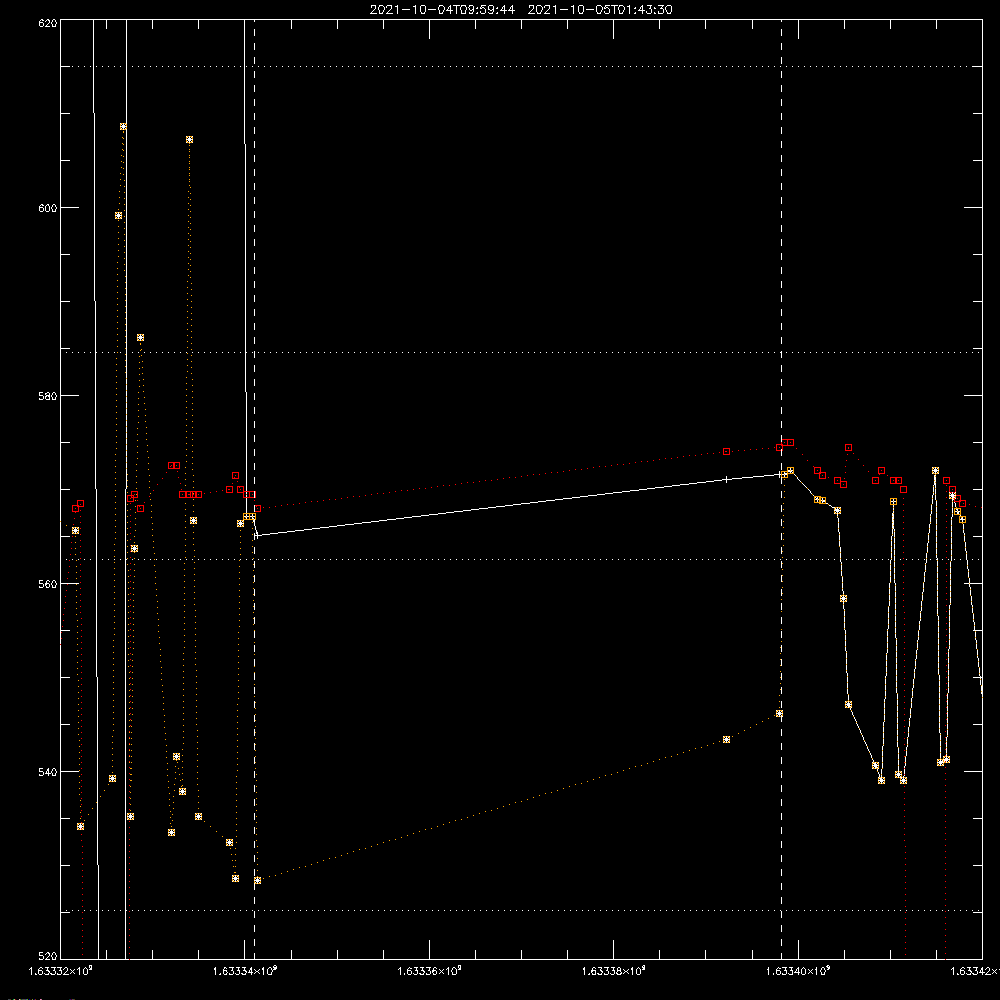Click the start timestamp 2021-10-04T09:59:44 in title

(442, 10)
